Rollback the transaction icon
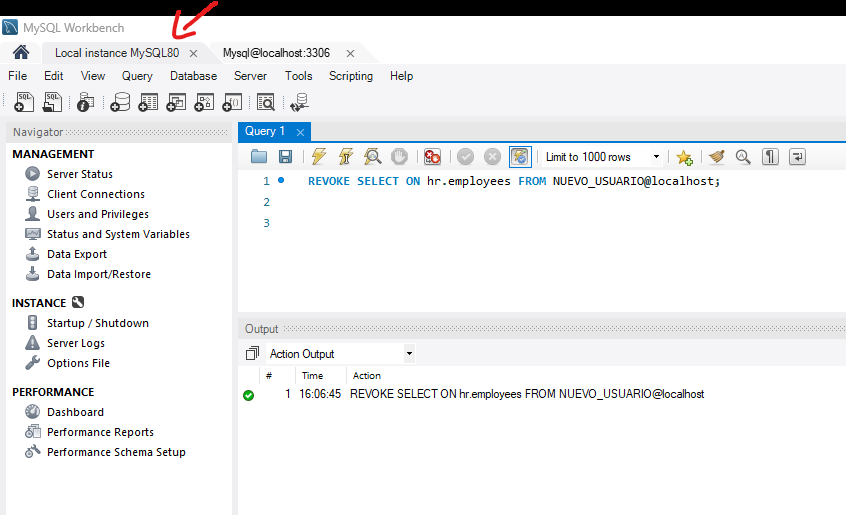The width and height of the screenshot is (846, 515). tap(492, 157)
